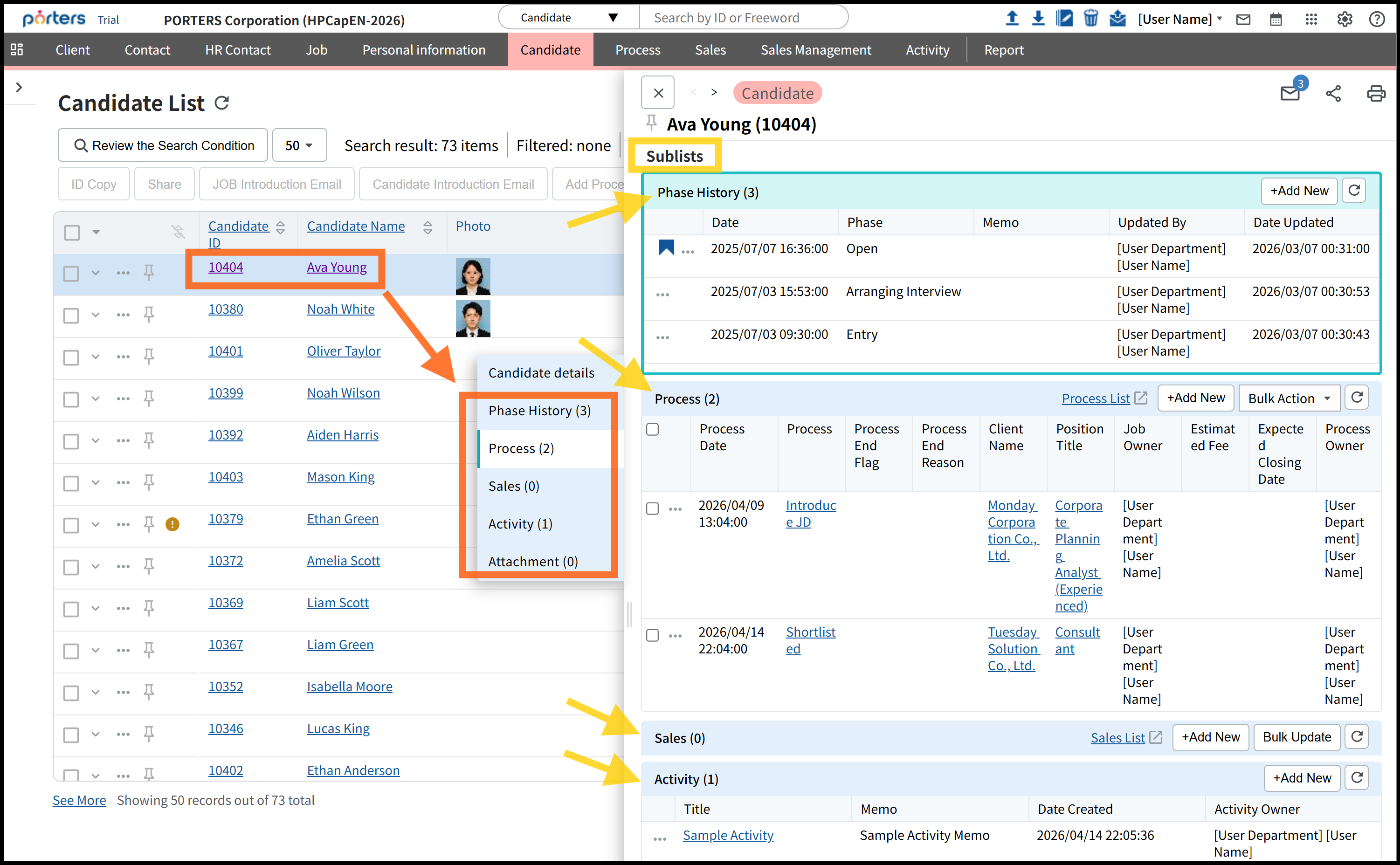Open the calendar icon in top bar
The height and width of the screenshot is (865, 1400).
(1275, 19)
